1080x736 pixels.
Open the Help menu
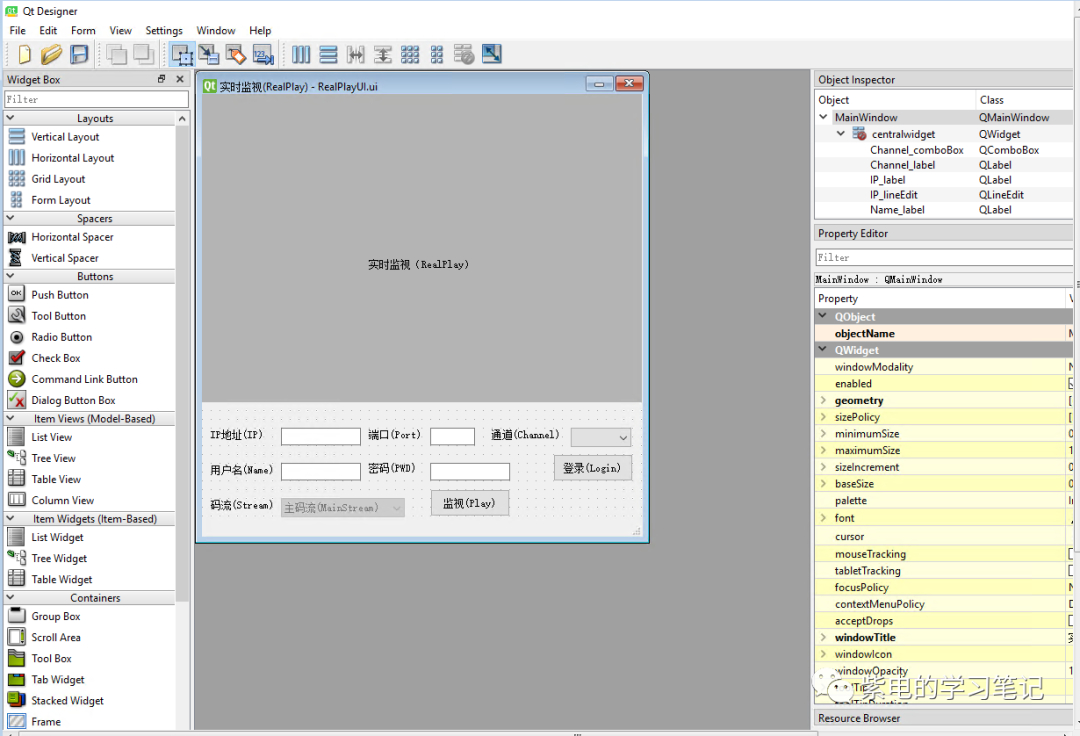(260, 30)
